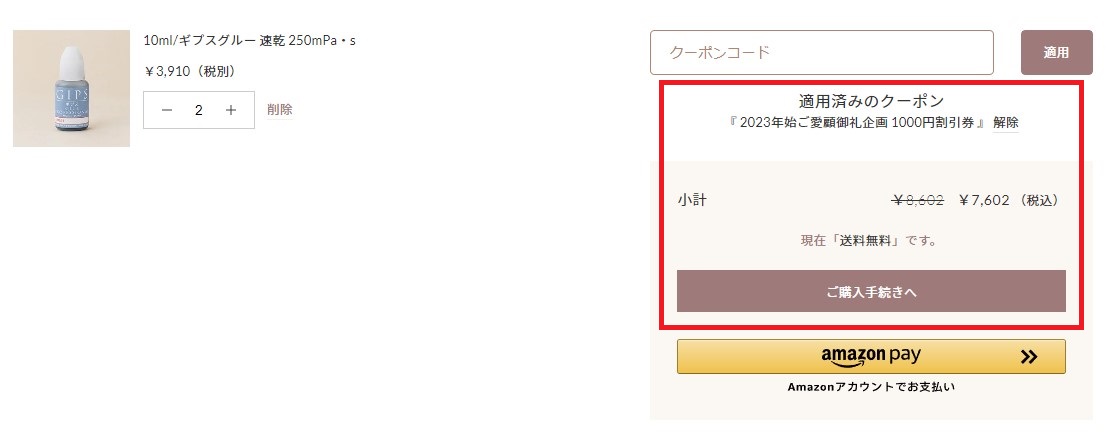Click the Amazonアカウントでお支払い caption
Image resolution: width=1109 pixels, height=432 pixels.
pyautogui.click(x=871, y=387)
